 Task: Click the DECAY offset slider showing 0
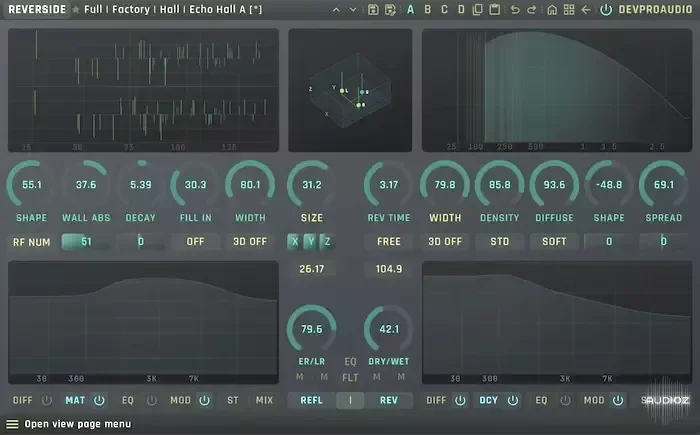tap(141, 242)
